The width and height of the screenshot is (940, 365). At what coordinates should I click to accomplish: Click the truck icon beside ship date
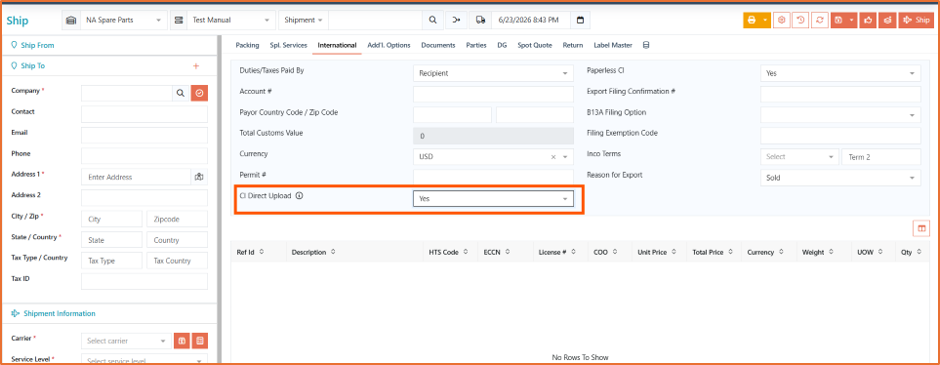tap(480, 20)
